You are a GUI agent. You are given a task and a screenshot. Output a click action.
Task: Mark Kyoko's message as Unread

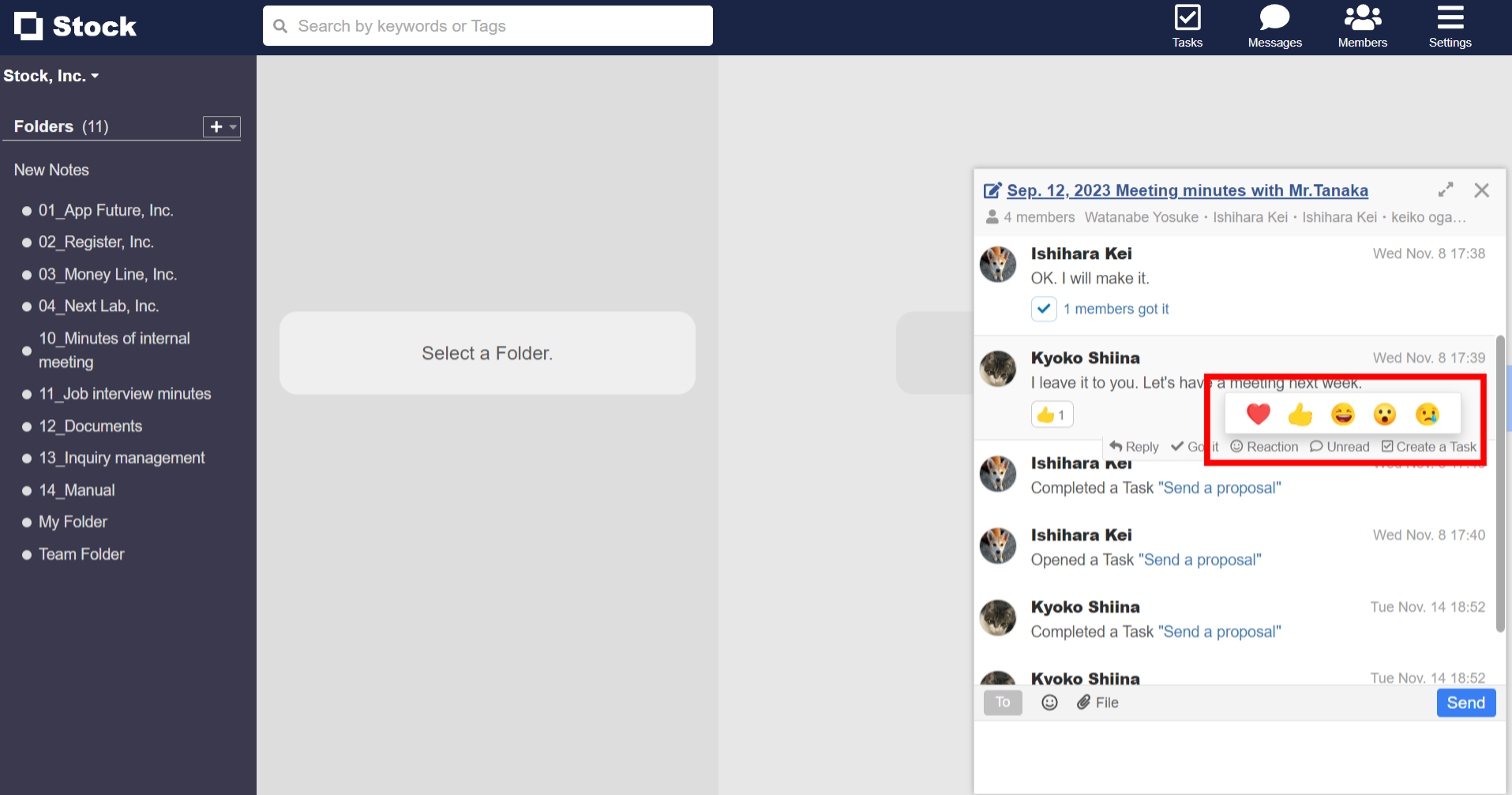[1340, 447]
